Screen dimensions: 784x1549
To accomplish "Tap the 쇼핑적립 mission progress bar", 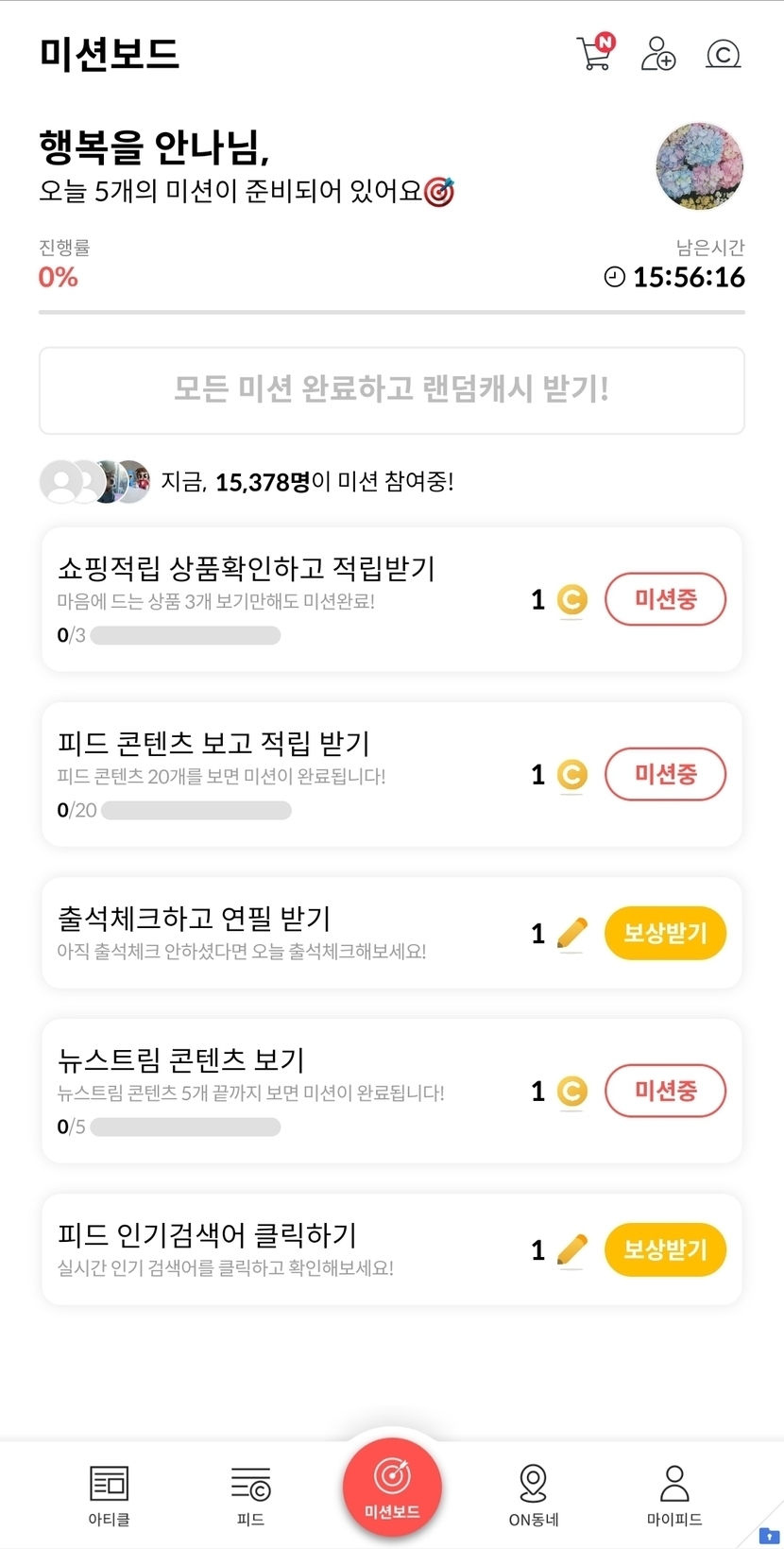I will (185, 635).
